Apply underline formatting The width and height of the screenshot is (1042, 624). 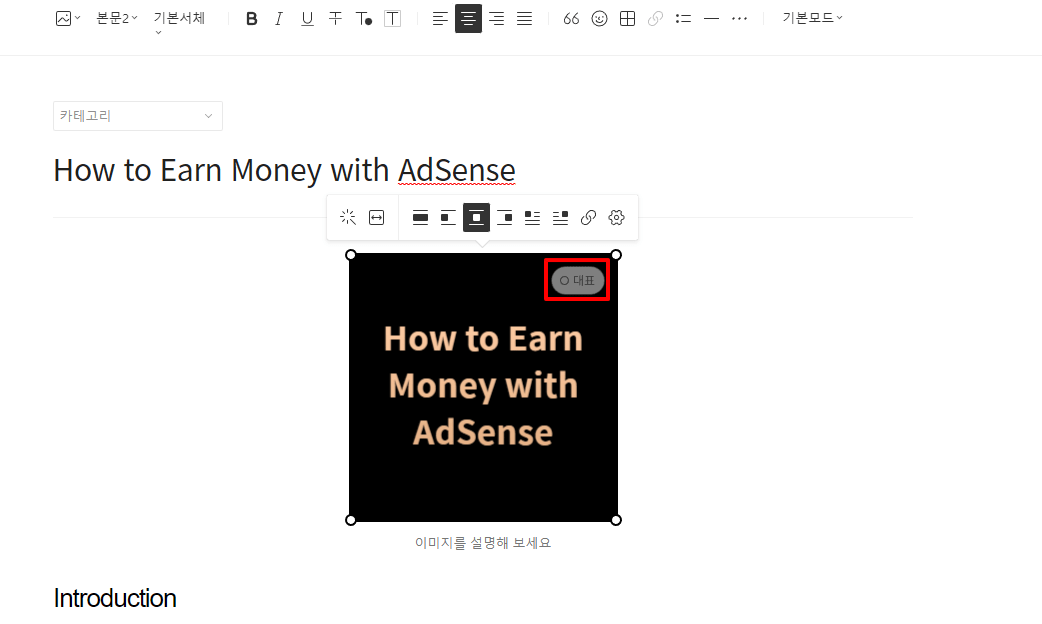(307, 18)
